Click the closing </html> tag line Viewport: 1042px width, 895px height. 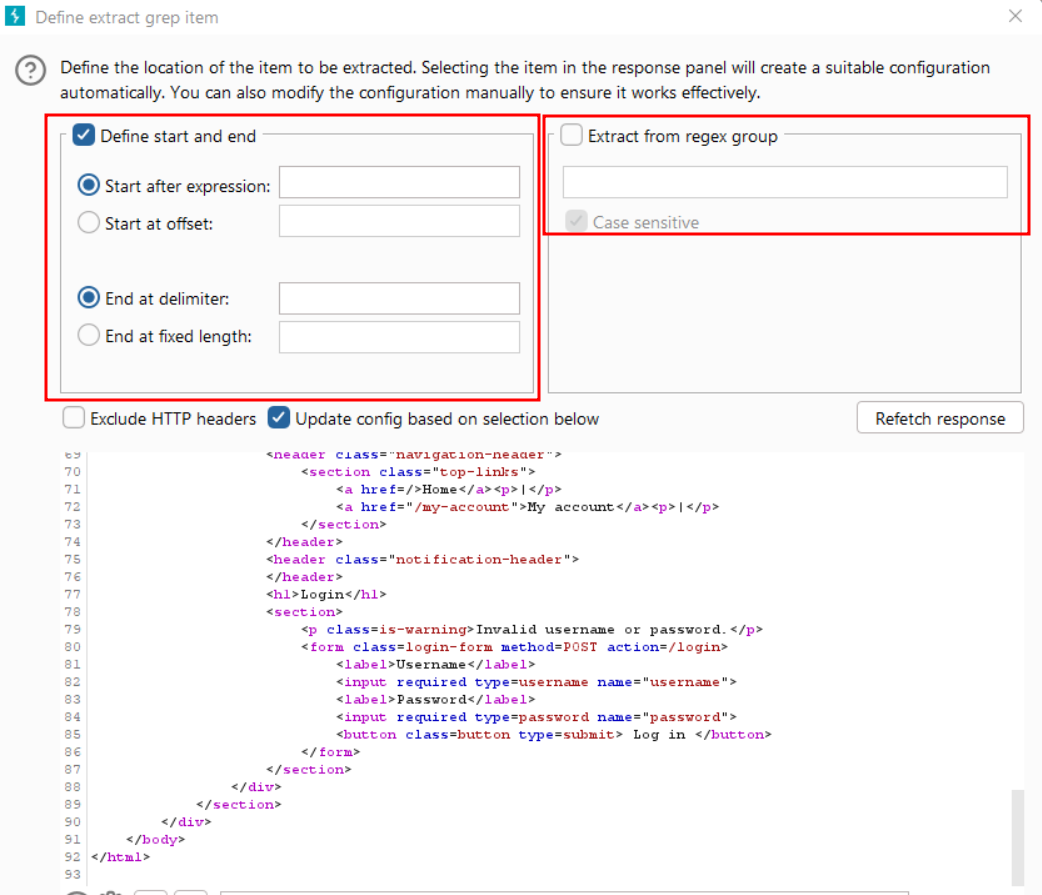(x=121, y=857)
